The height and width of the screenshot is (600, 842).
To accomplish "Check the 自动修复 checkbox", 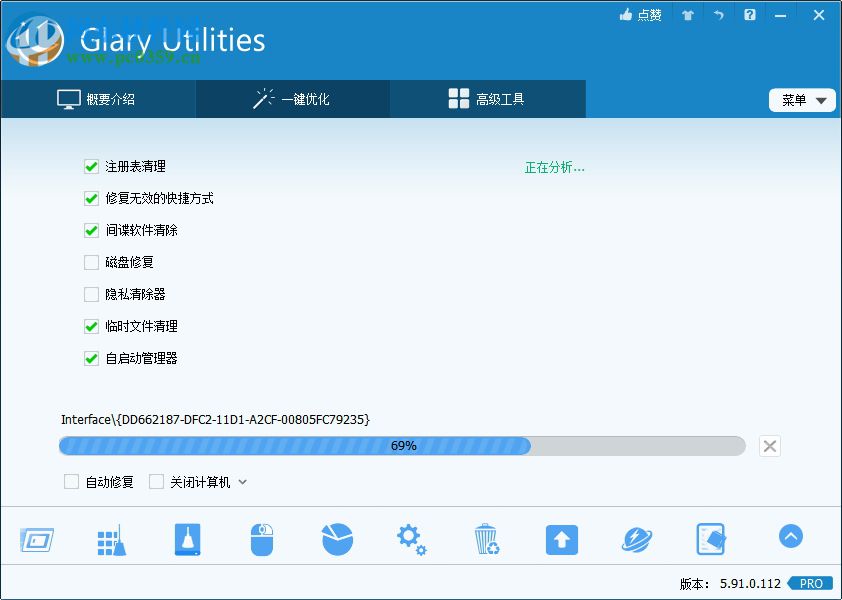I will [x=71, y=481].
